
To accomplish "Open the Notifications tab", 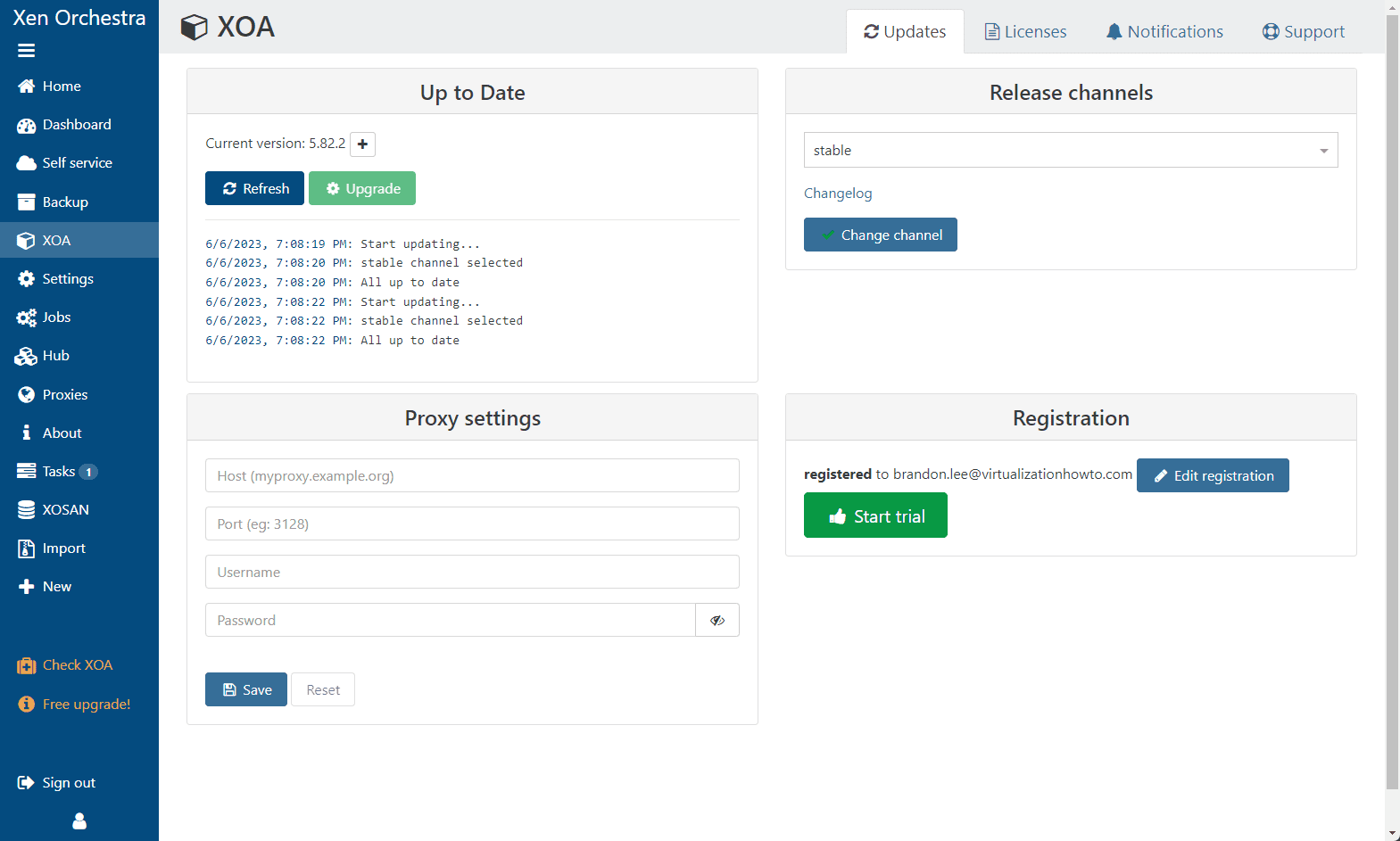I will (1164, 32).
